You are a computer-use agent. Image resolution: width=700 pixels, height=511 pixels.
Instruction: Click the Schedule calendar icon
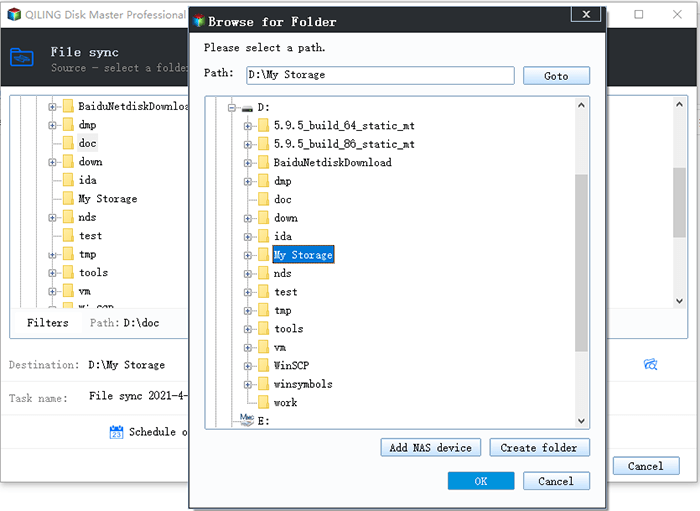click(116, 432)
